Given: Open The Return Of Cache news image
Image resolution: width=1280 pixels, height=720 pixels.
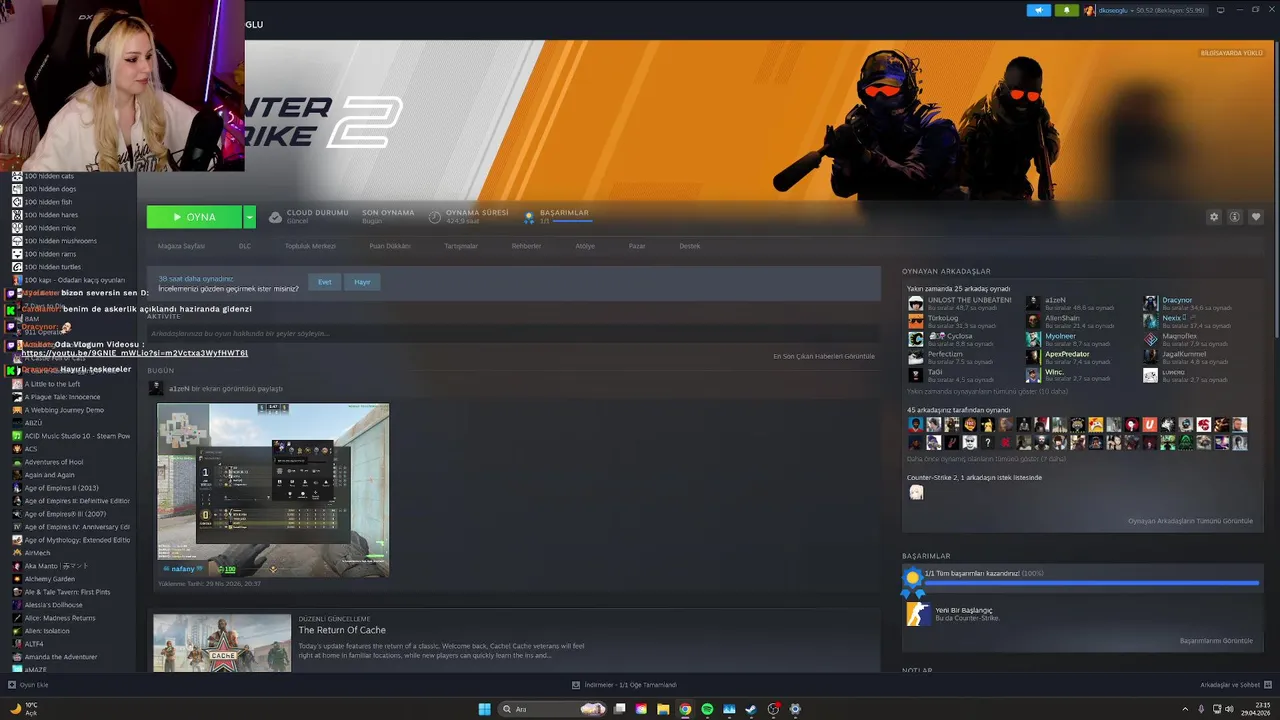Looking at the screenshot, I should click(x=222, y=643).
